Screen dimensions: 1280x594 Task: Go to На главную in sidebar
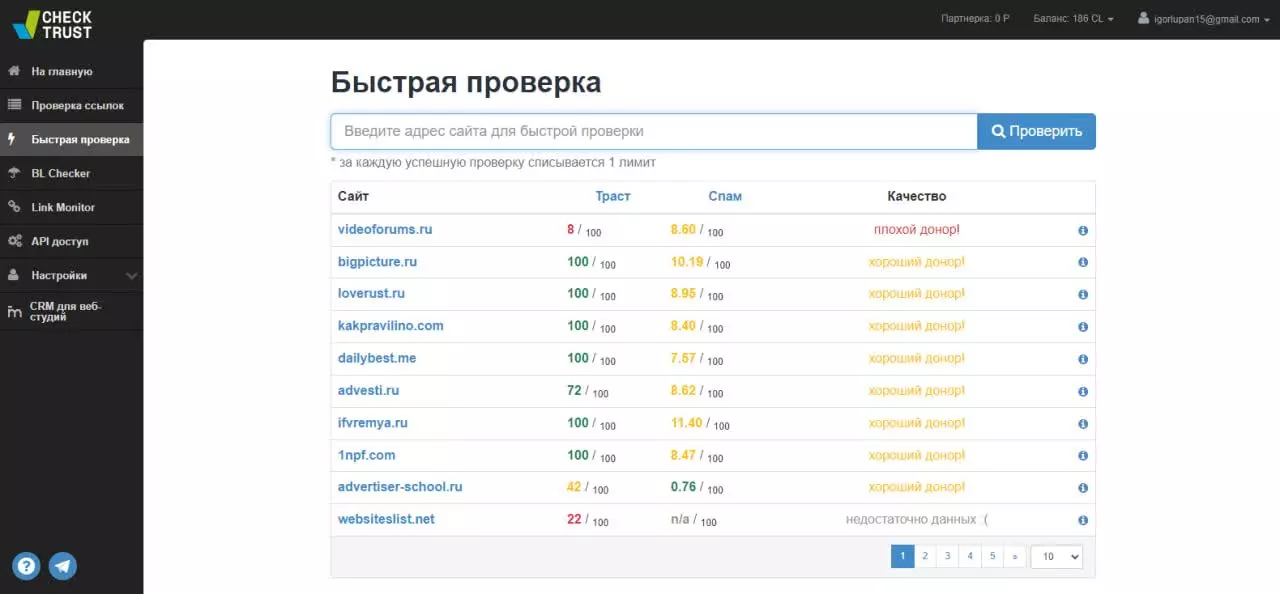click(62, 72)
